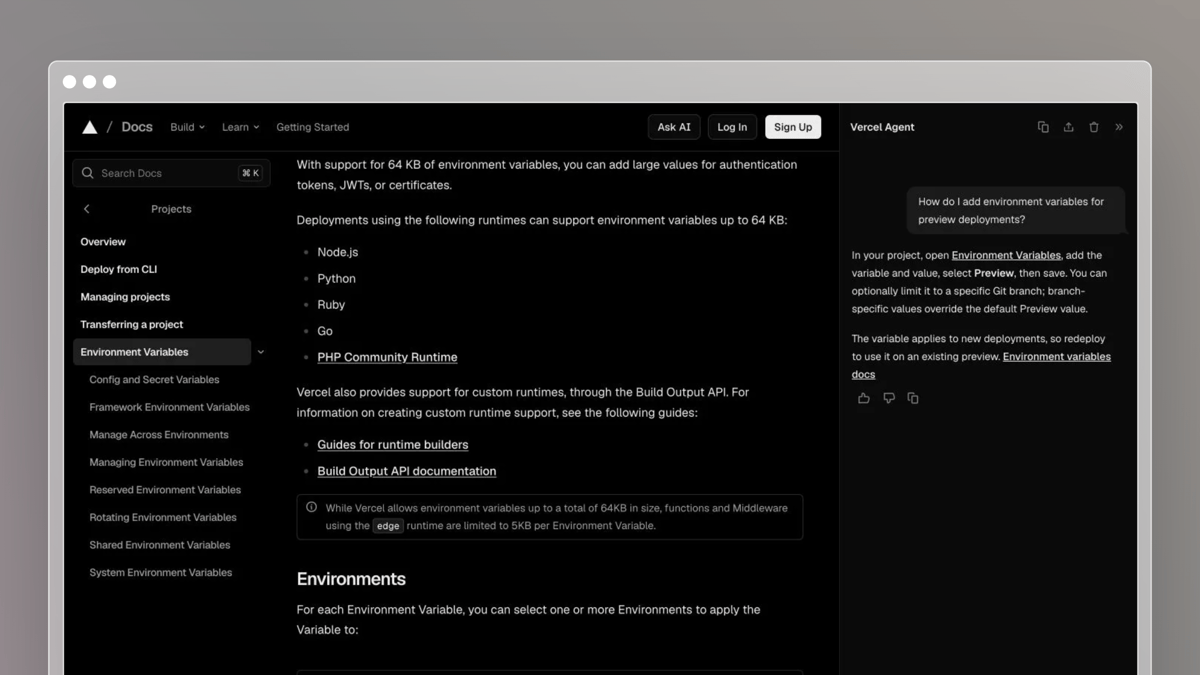Screen dimensions: 1200x675
Task: Copy the agent response with the copy icon
Action: tap(913, 398)
